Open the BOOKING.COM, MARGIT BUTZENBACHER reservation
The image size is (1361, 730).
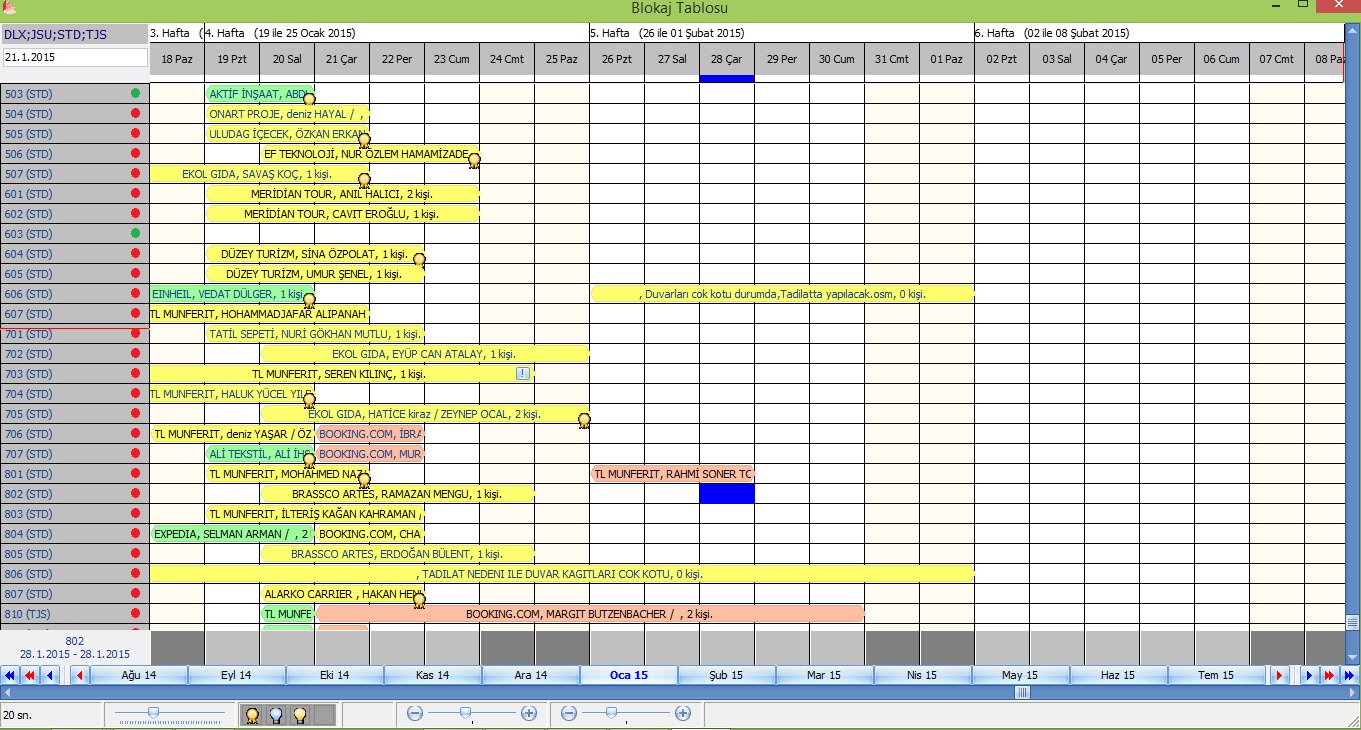[x=589, y=613]
